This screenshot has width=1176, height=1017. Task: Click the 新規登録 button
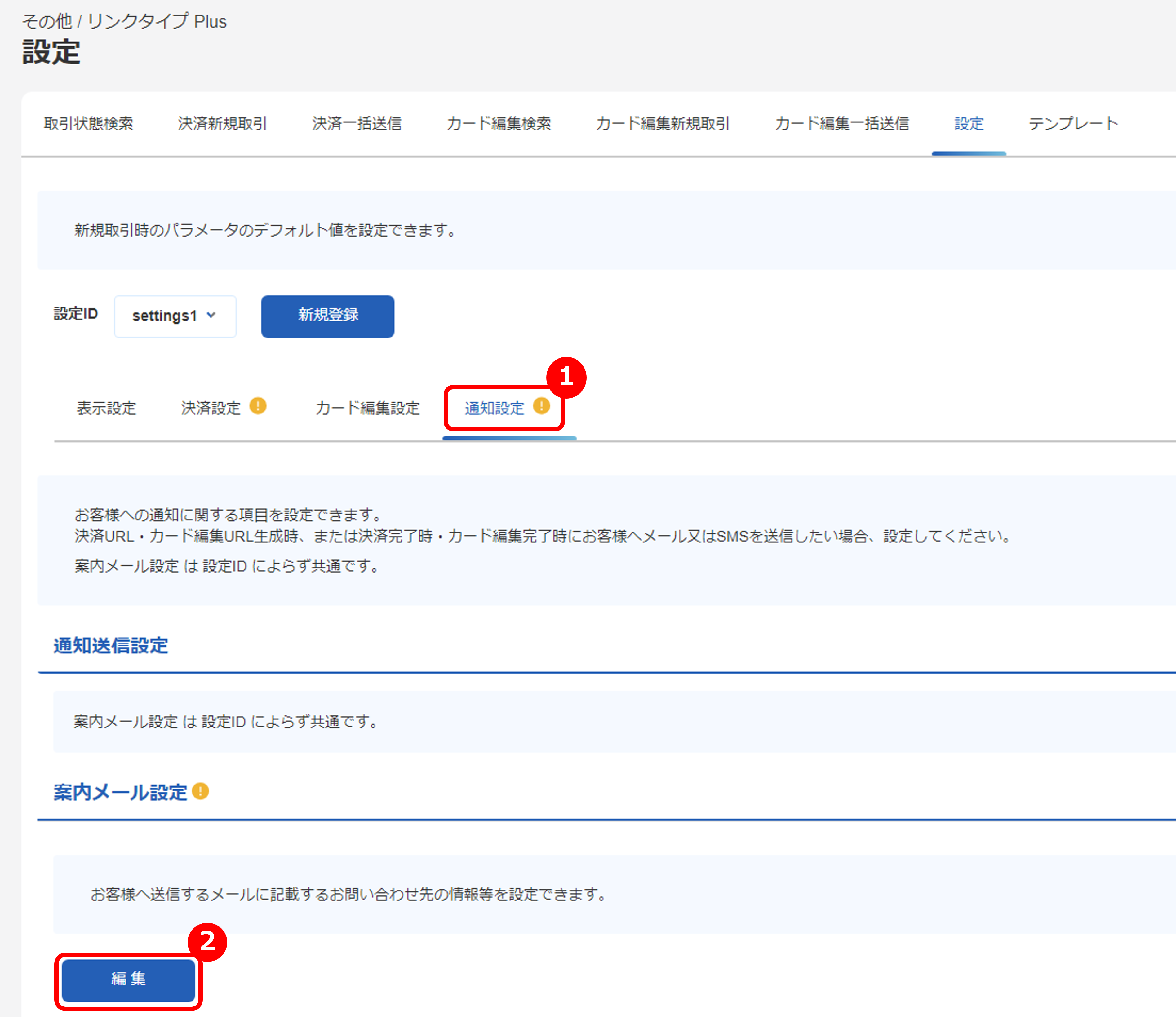[327, 316]
